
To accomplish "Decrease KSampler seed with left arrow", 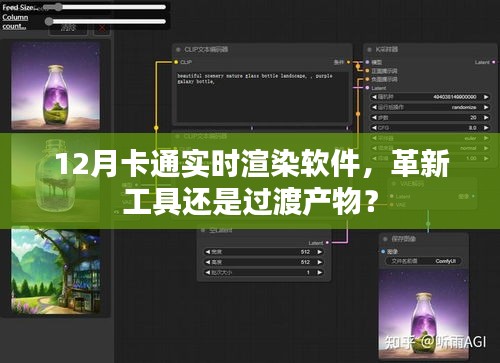I will [374, 97].
